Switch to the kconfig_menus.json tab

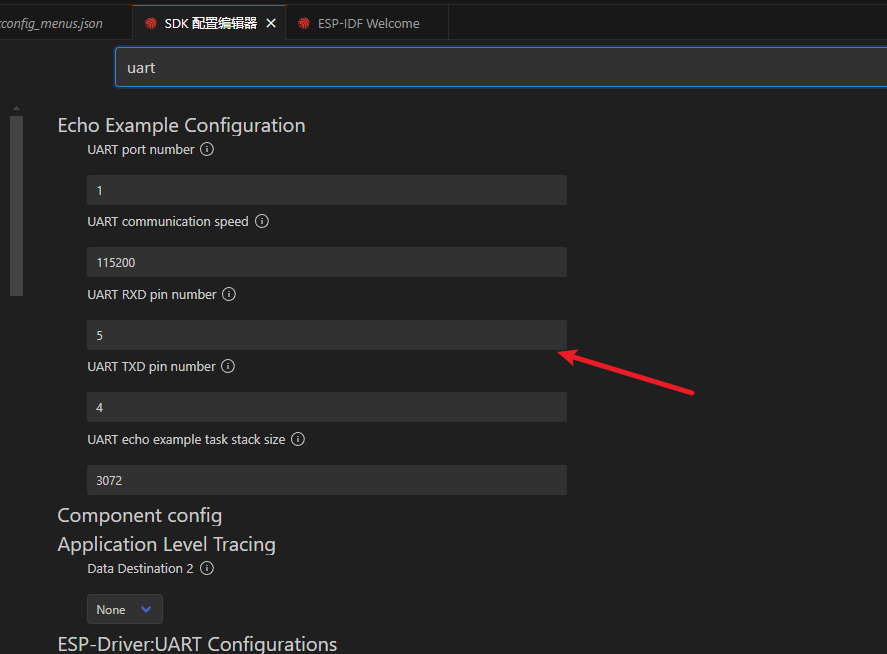(52, 23)
